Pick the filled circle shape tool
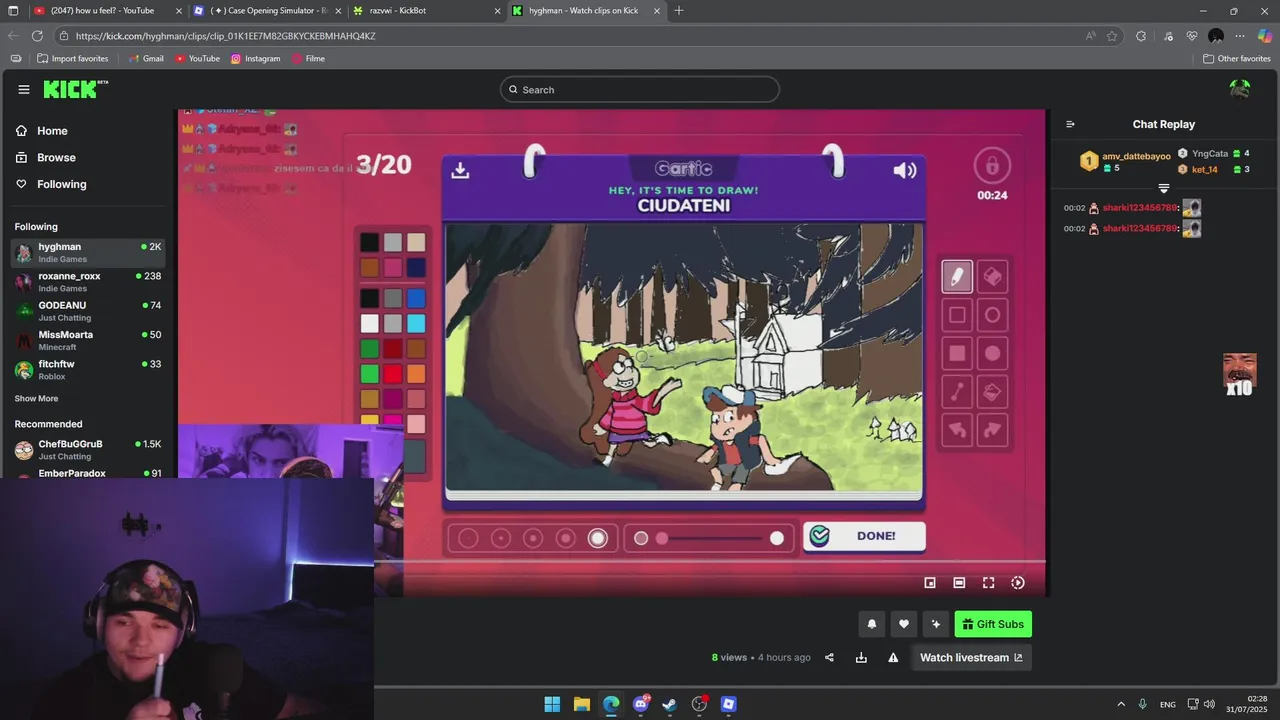 coord(992,353)
